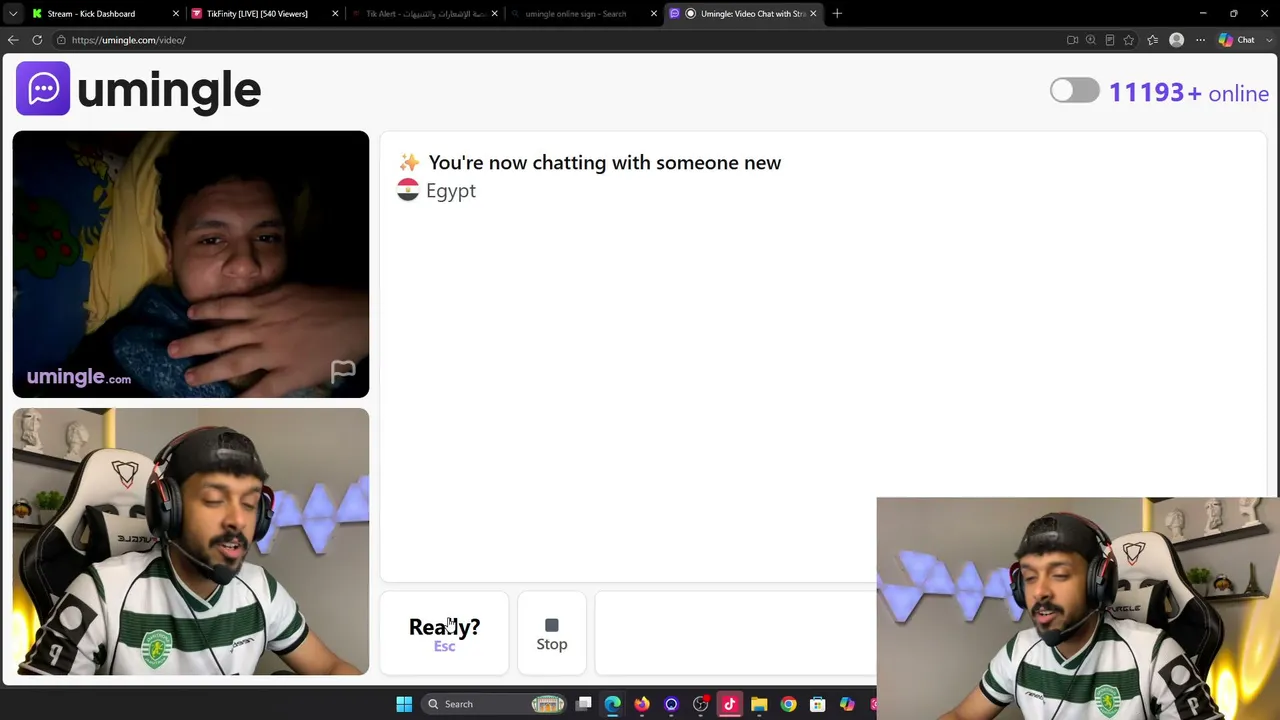
Task: Click the umingle.com watermark link on video
Action: click(79, 377)
